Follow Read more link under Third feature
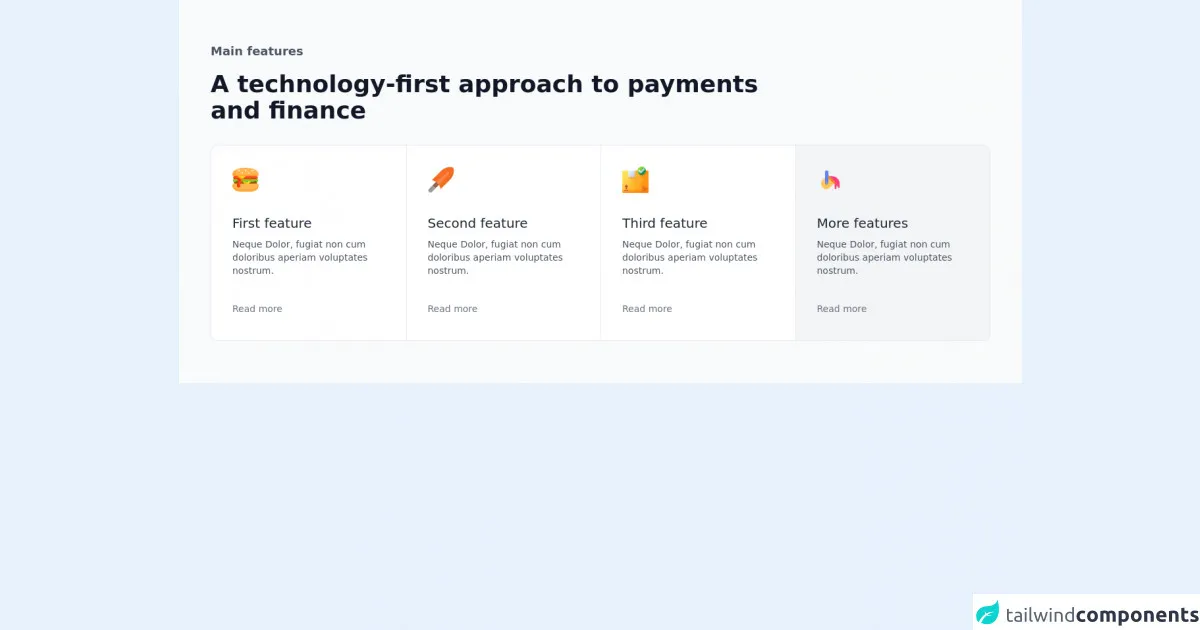The image size is (1200, 630). (x=647, y=309)
